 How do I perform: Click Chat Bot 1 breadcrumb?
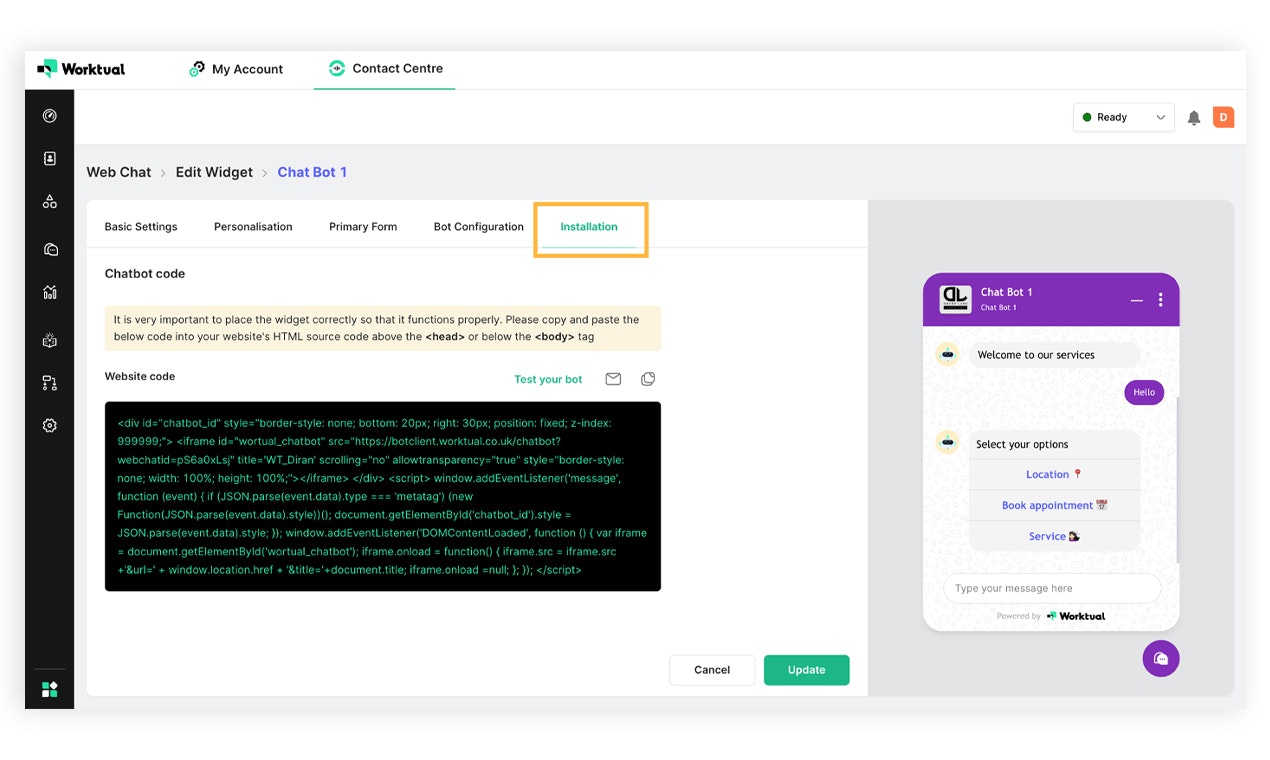(312, 172)
